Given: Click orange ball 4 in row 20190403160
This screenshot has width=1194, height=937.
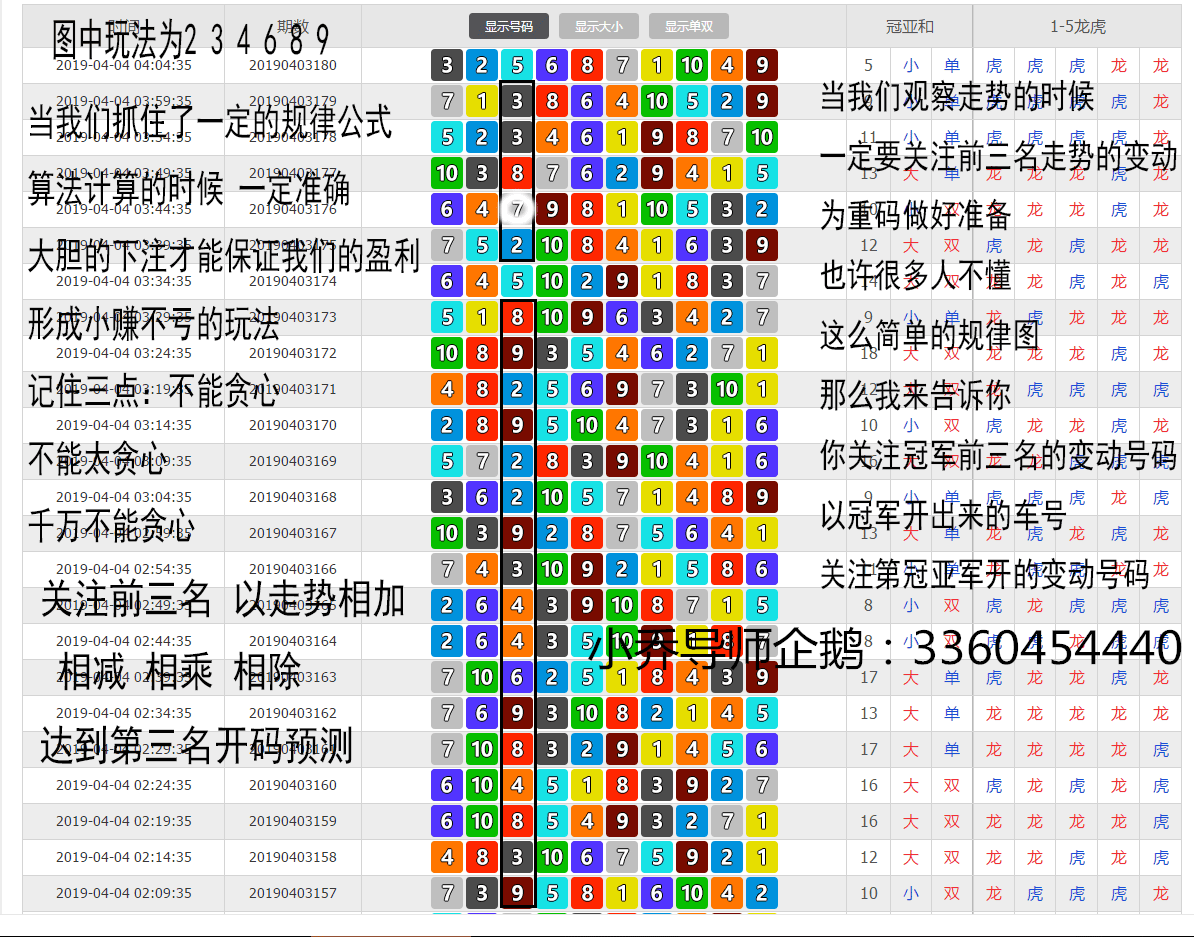Looking at the screenshot, I should coord(517,785).
